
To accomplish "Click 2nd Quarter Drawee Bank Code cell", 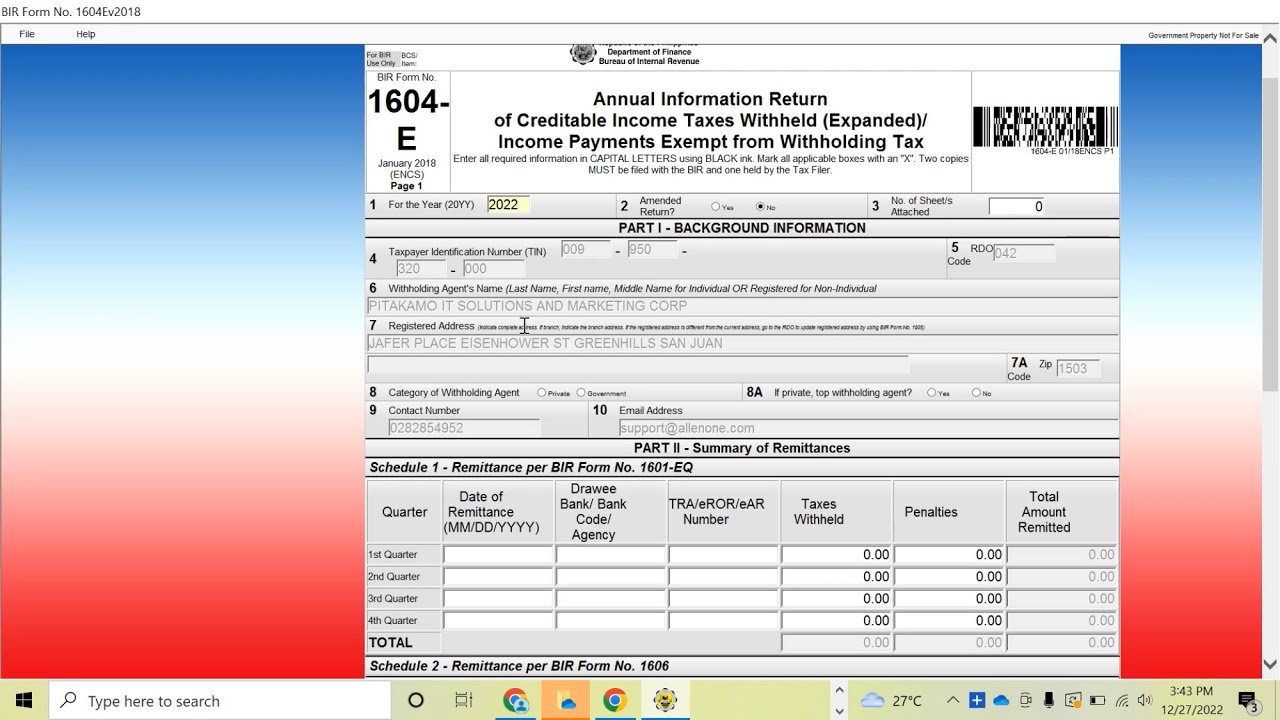I will click(x=611, y=577).
